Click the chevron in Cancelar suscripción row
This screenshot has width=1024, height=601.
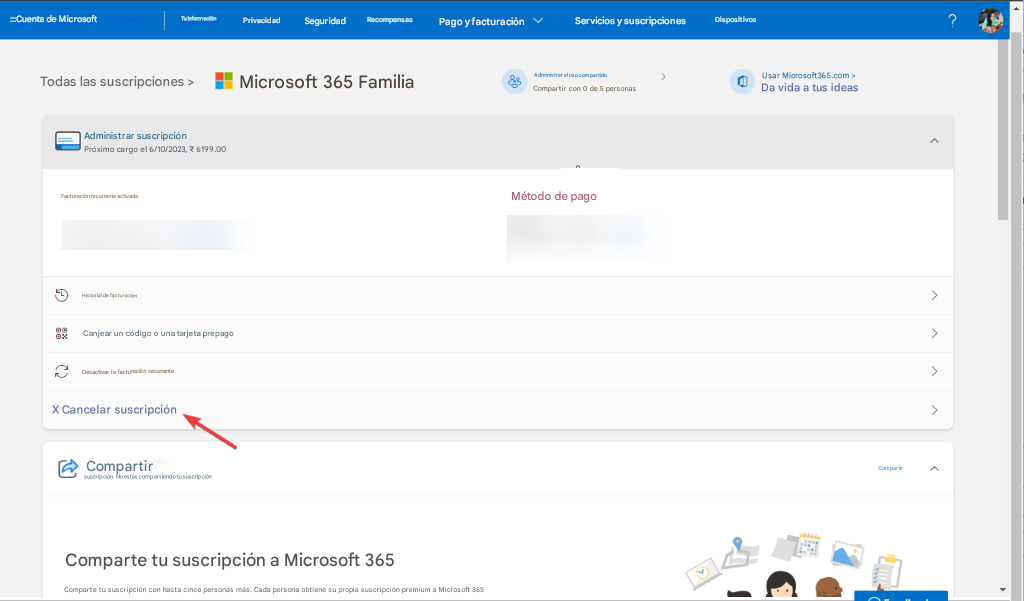point(935,410)
